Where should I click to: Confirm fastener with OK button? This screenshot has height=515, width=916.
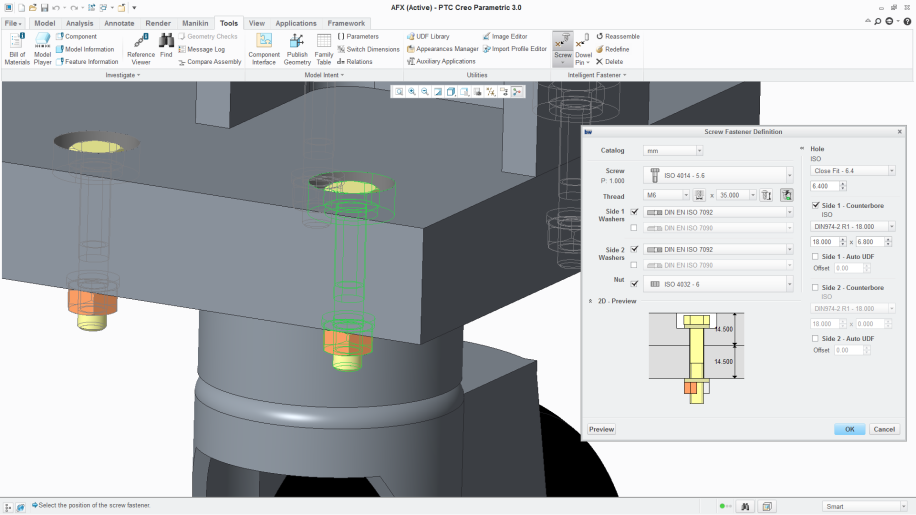click(849, 429)
